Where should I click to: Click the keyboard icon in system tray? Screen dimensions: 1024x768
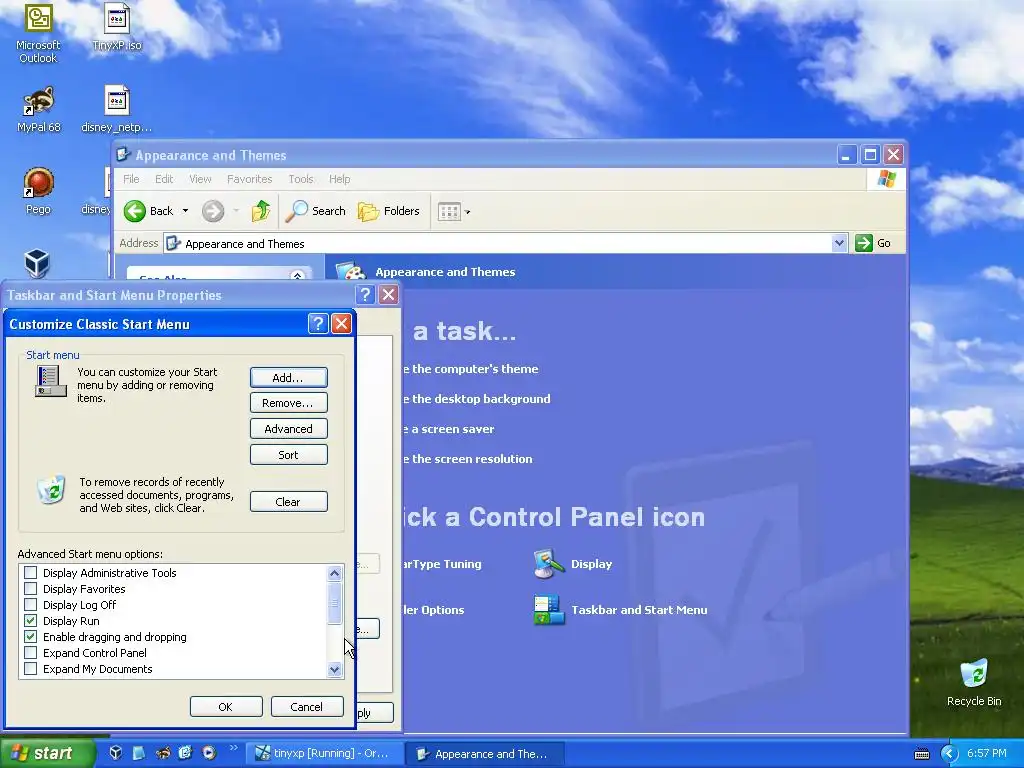[x=921, y=754]
